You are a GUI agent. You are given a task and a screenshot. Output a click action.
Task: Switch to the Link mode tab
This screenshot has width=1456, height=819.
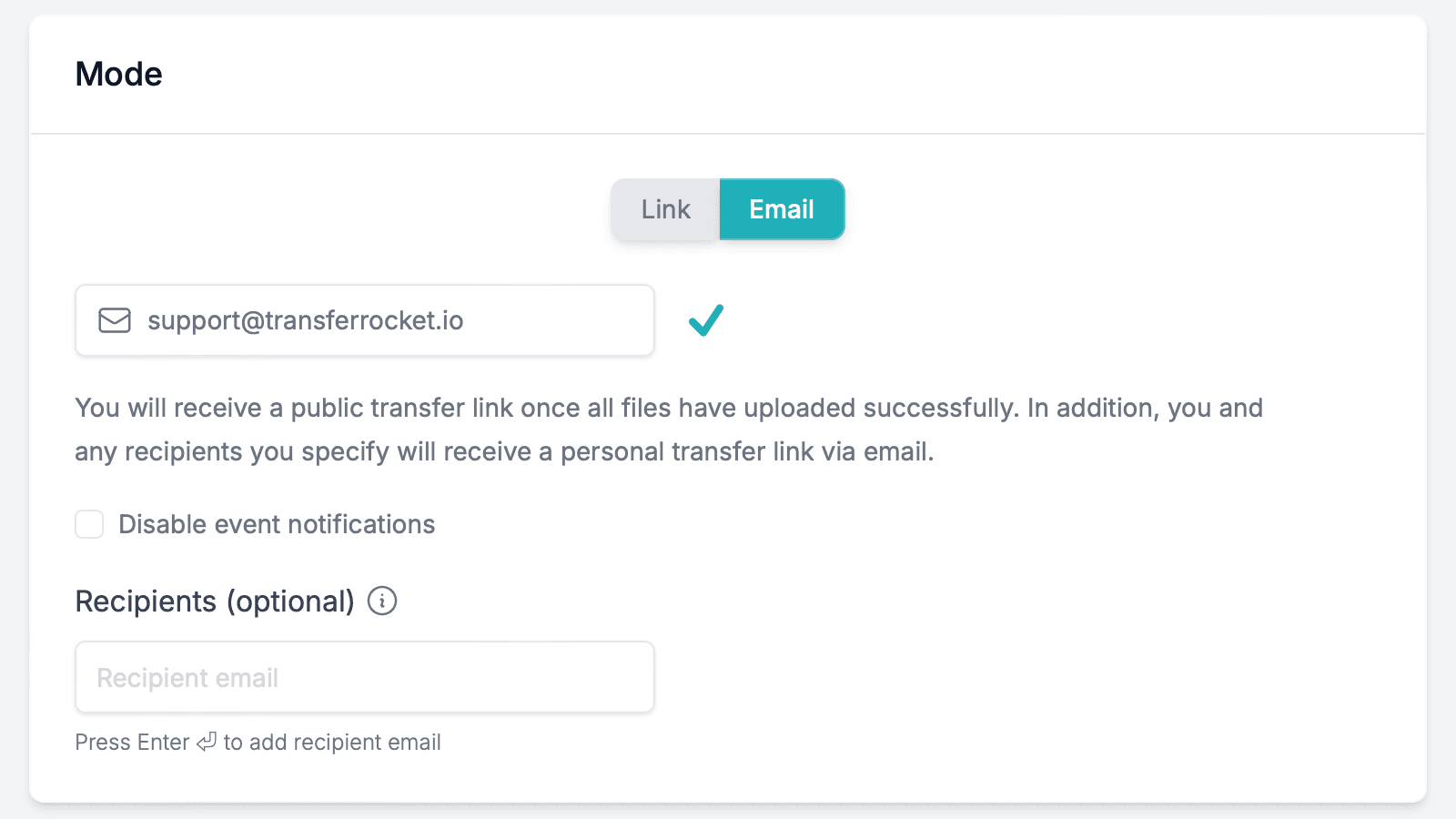665,209
